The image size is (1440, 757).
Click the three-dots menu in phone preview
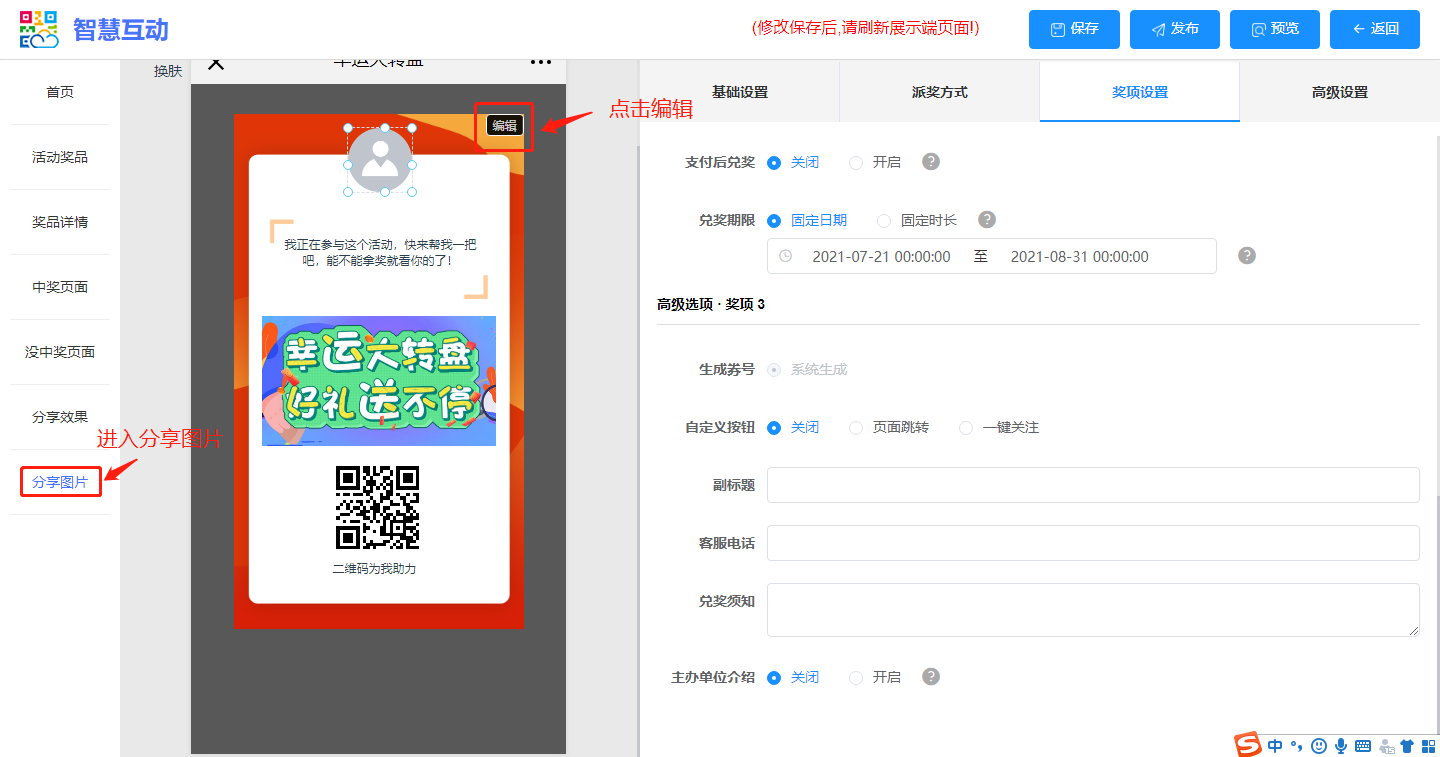[541, 62]
